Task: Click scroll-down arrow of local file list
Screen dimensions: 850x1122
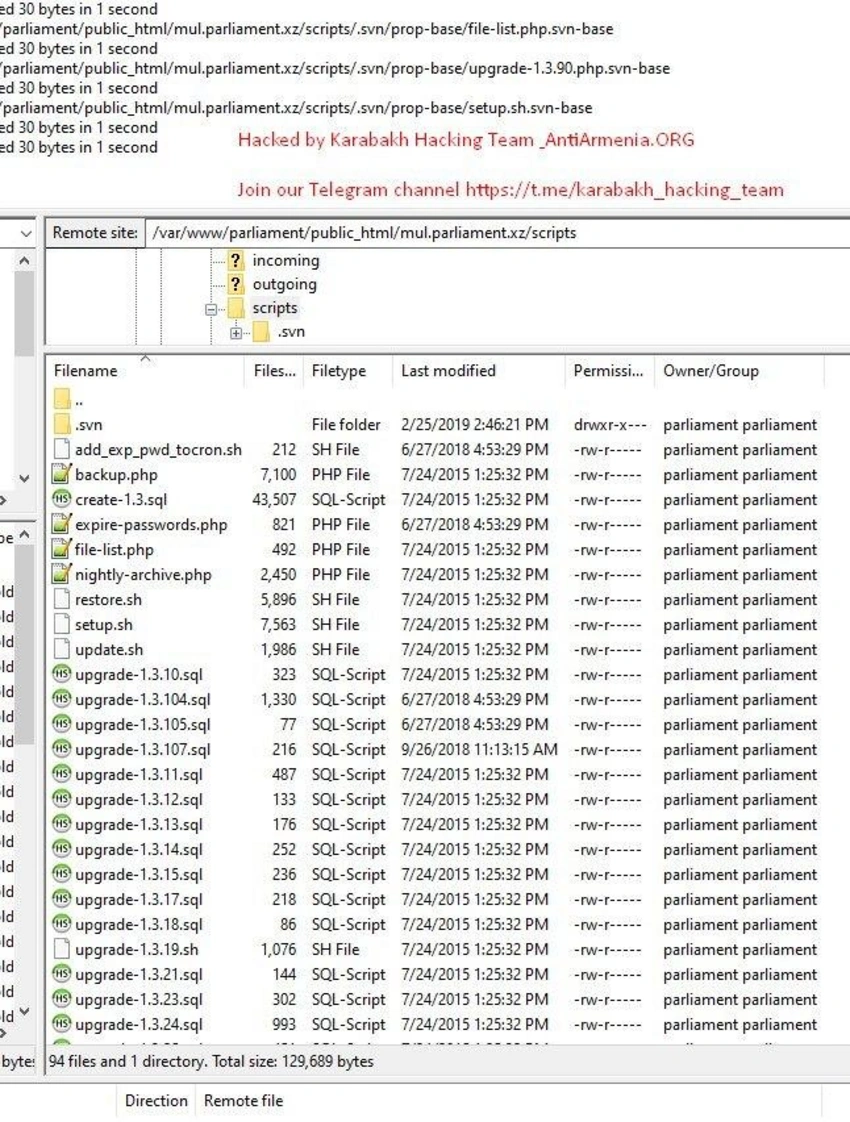Action: click(24, 1011)
